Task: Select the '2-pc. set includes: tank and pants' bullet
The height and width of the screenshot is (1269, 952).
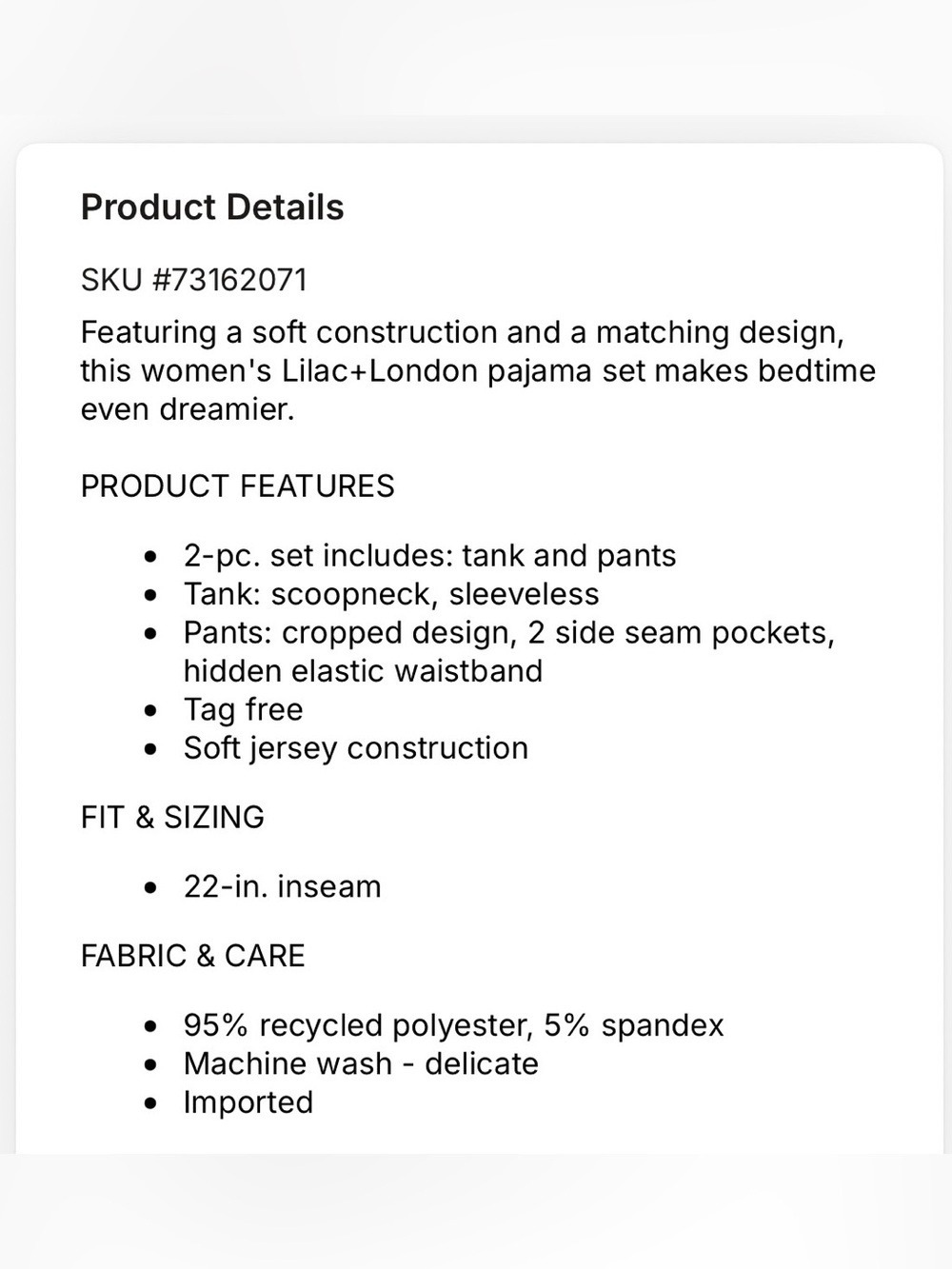Action: [429, 556]
